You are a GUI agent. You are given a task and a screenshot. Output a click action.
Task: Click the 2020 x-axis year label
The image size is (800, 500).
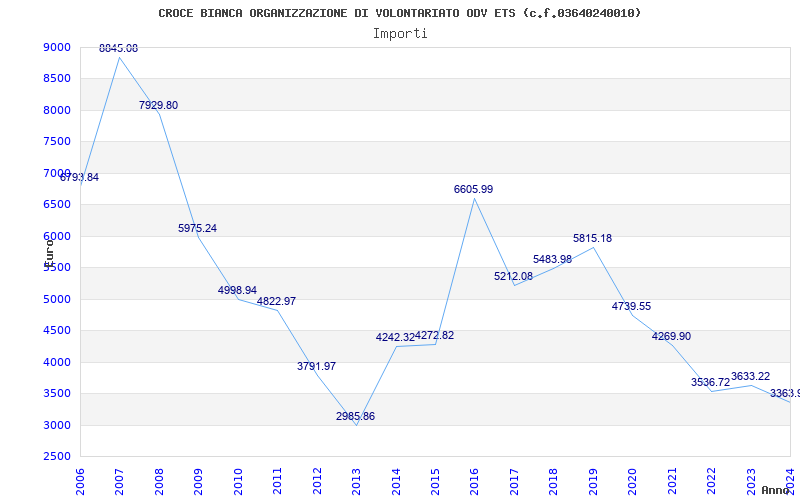633,481
